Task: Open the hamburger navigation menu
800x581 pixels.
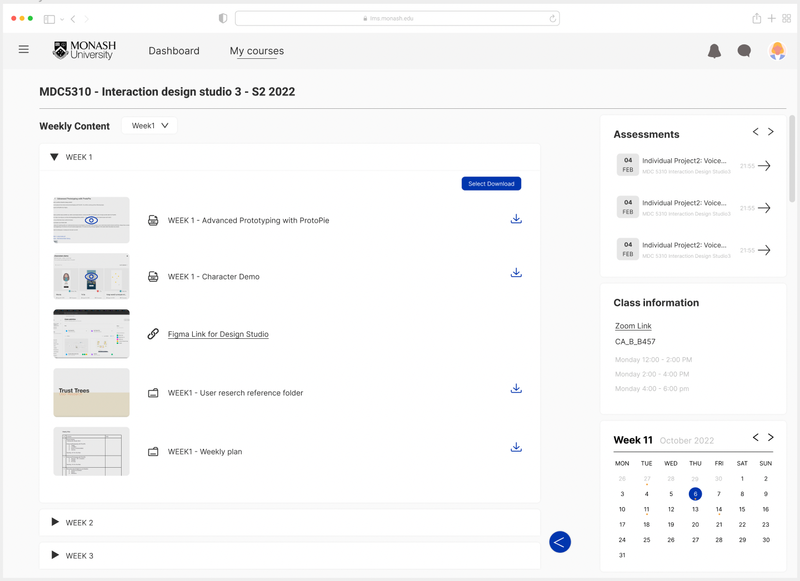Action: pyautogui.click(x=23, y=49)
